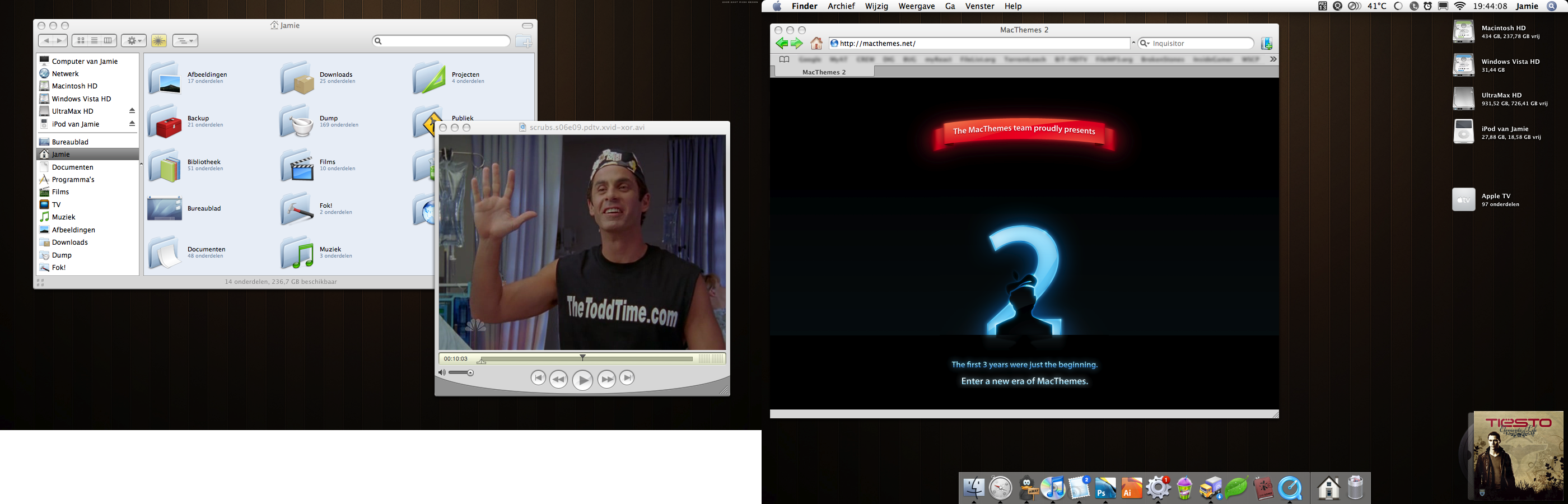Go forward in Safari with green arrow
1568x504 pixels.
(797, 43)
